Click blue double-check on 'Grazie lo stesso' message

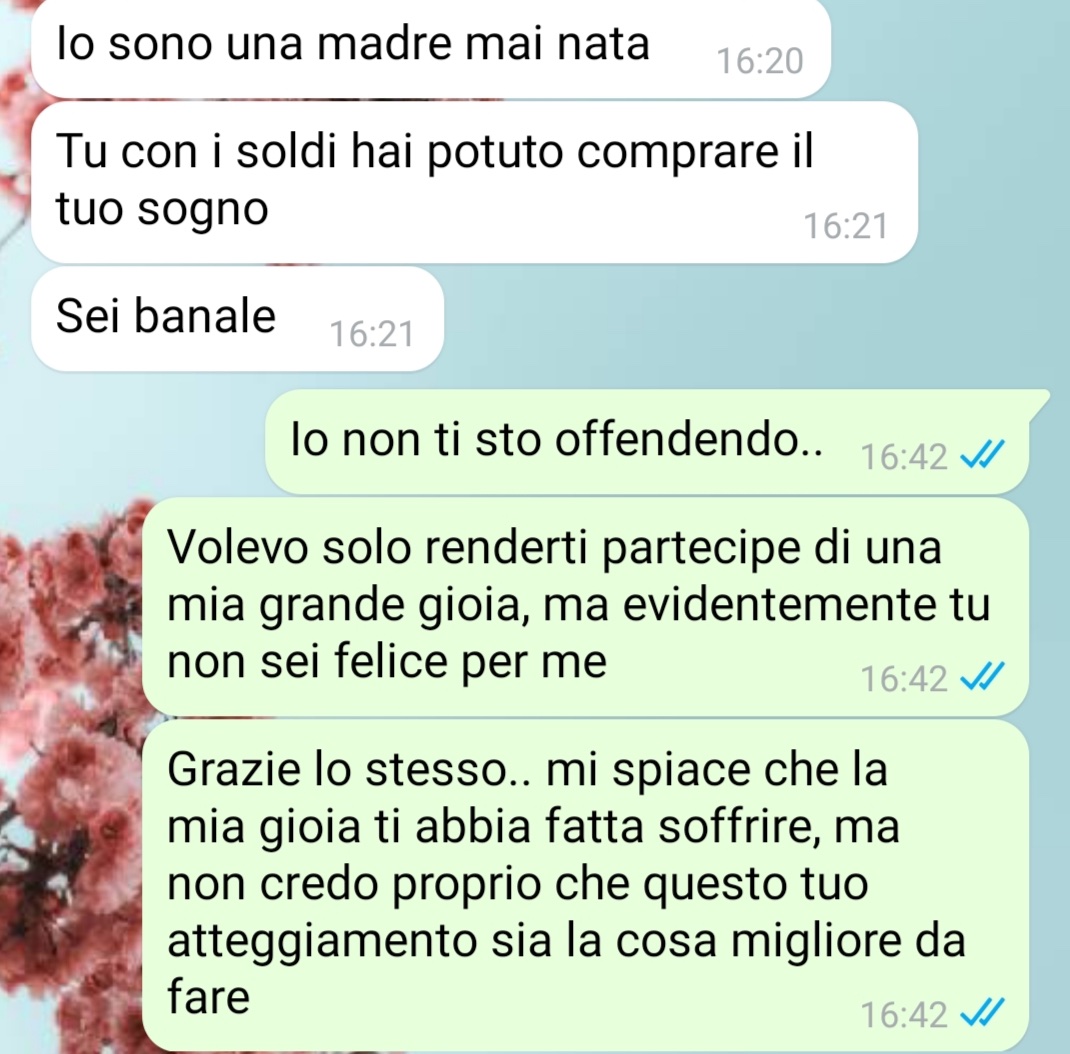[x=982, y=1013]
